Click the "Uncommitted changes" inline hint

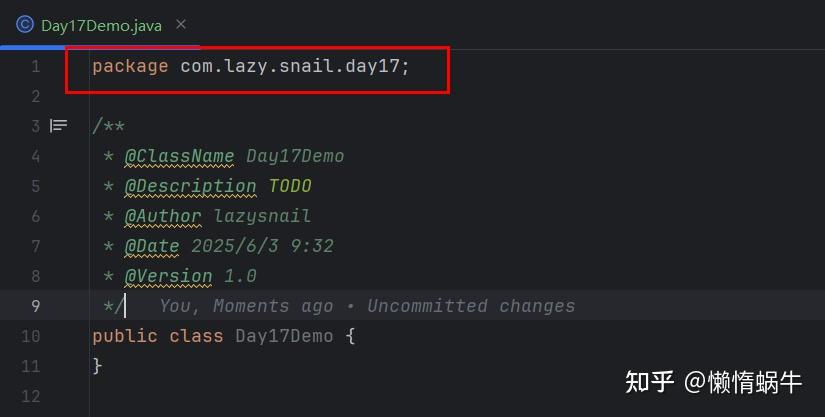click(x=471, y=306)
